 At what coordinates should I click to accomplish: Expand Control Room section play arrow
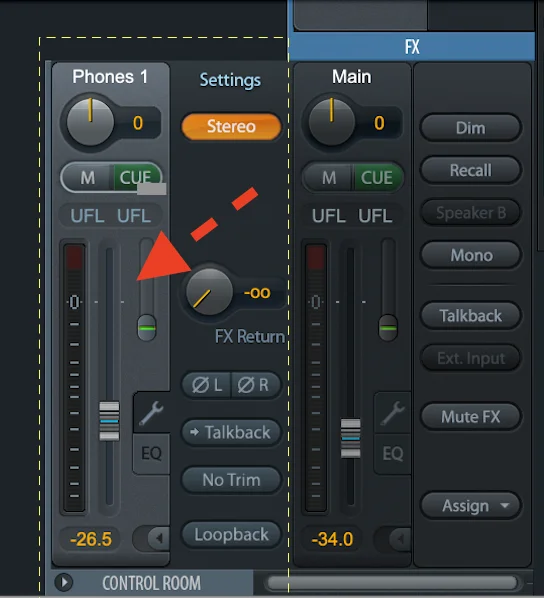click(x=63, y=582)
